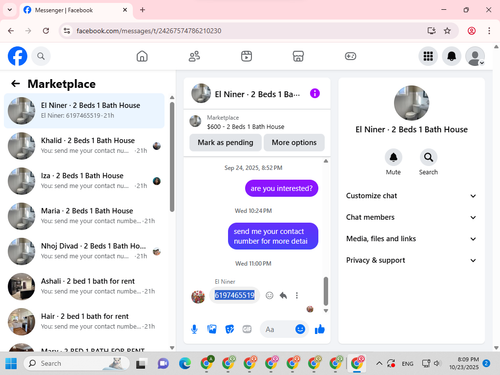500x375 pixels.
Task: Open Task View on taskbar
Action: point(141,363)
